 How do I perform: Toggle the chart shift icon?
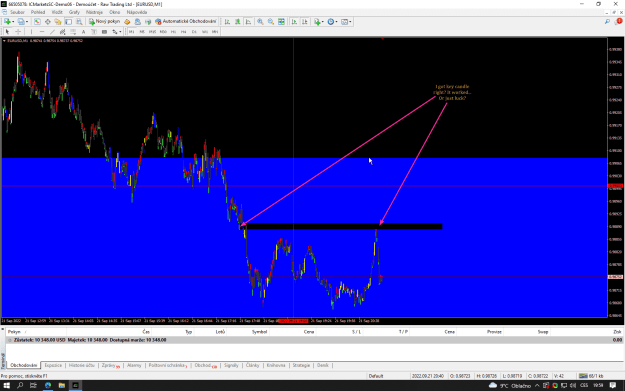tap(305, 22)
